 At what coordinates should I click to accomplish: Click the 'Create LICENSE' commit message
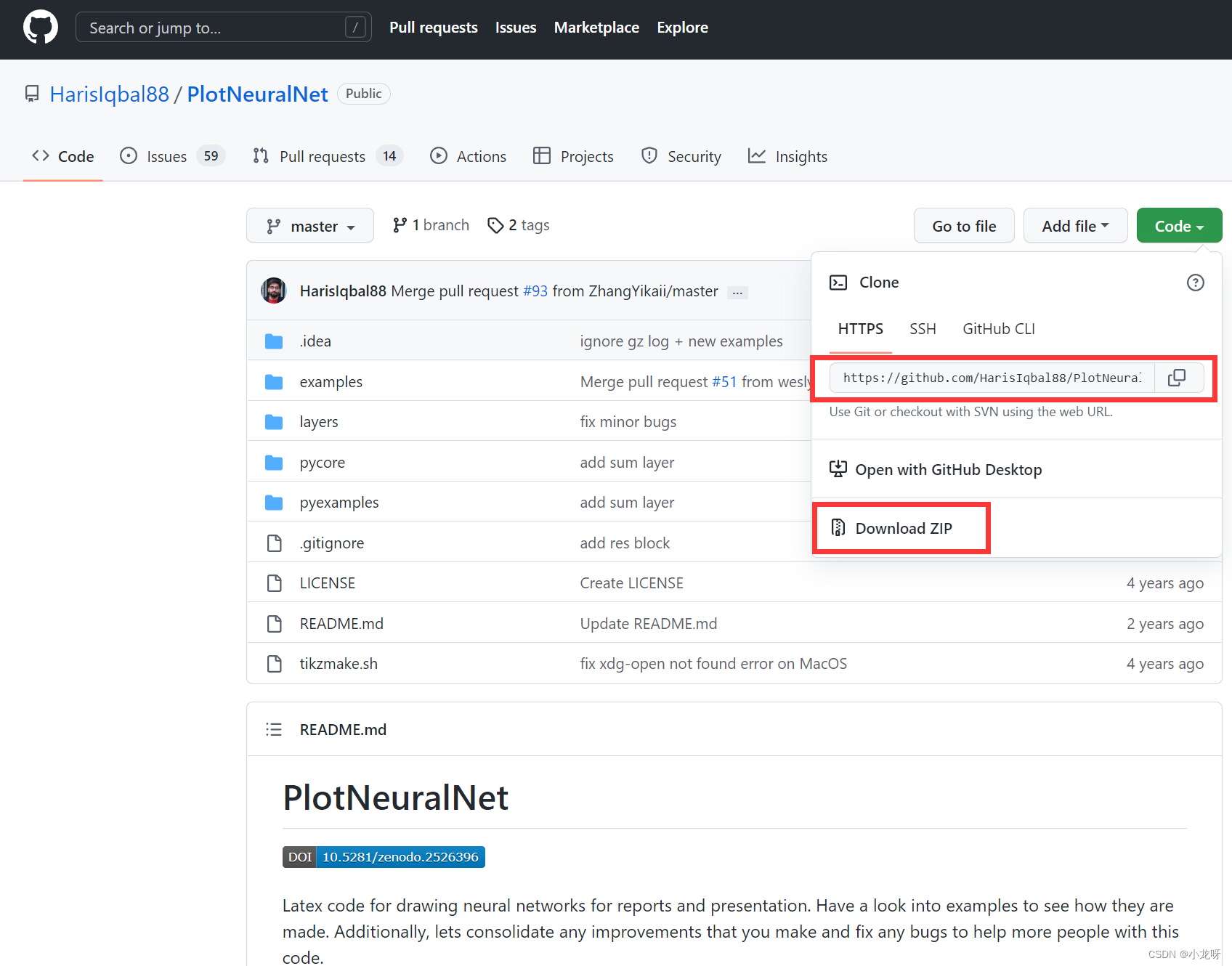(x=631, y=583)
